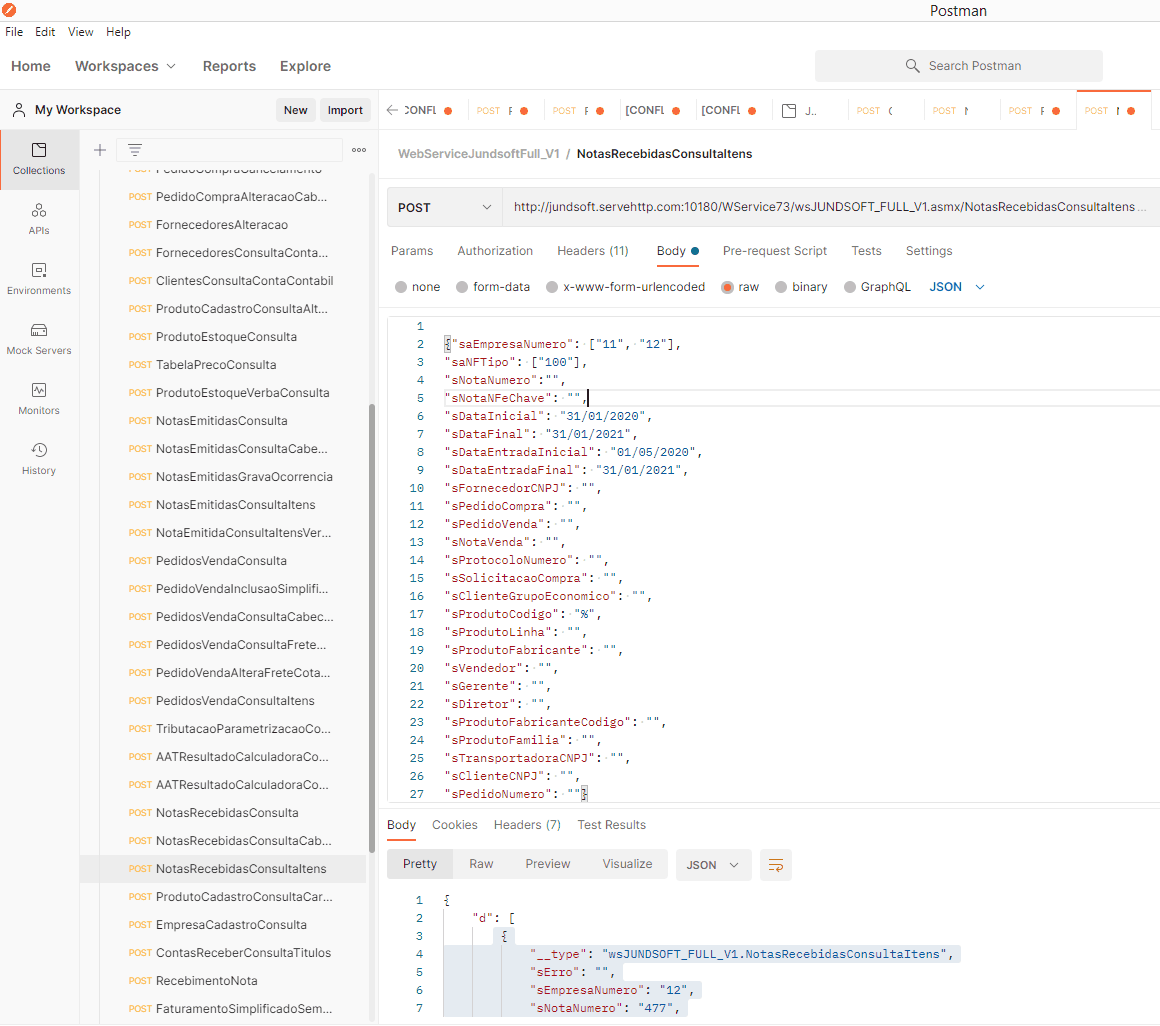This screenshot has height=1026, width=1160.
Task: Open the response format JSON dropdown
Action: (x=713, y=865)
